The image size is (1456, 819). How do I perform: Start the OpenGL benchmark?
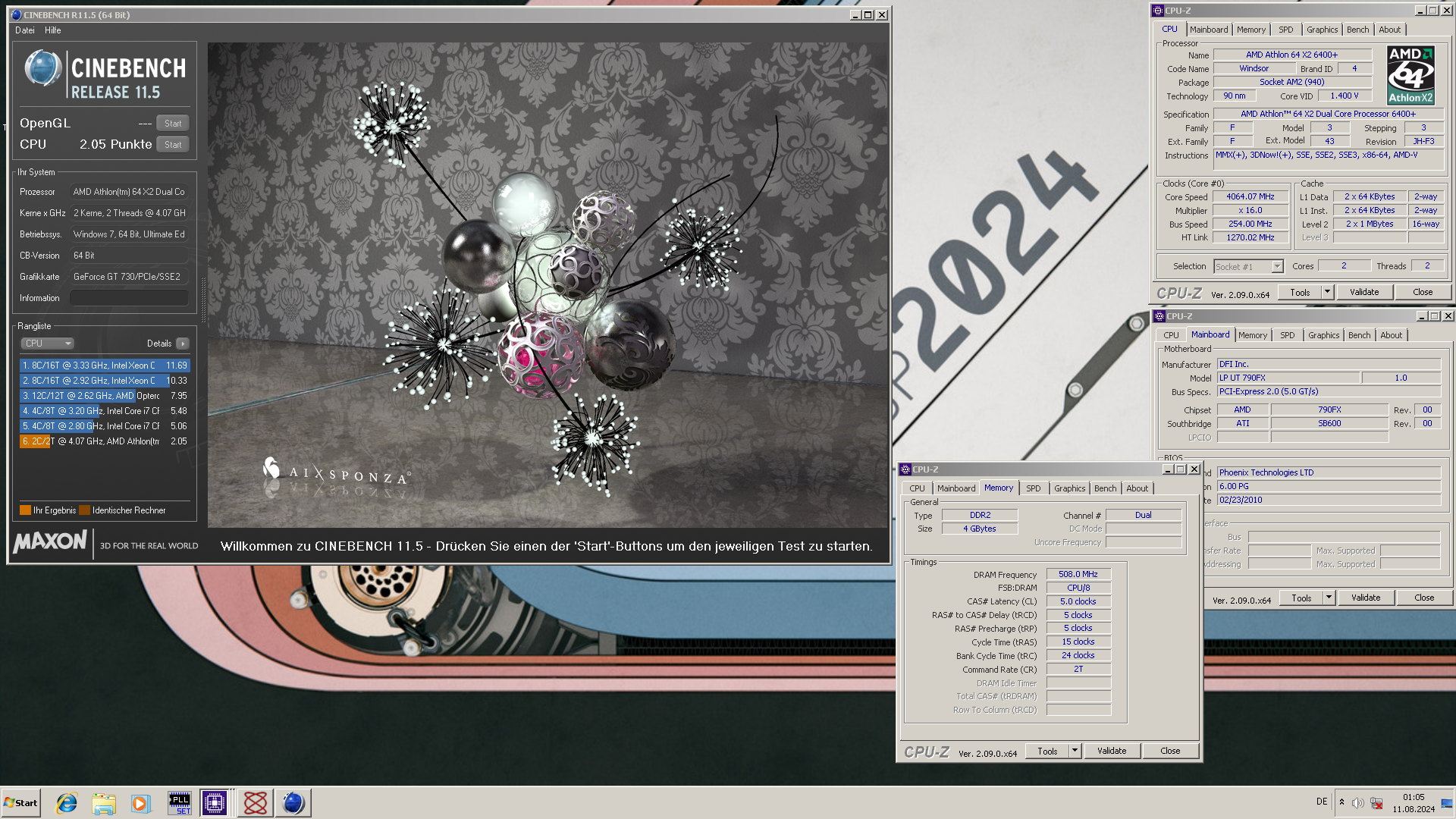[x=173, y=124]
